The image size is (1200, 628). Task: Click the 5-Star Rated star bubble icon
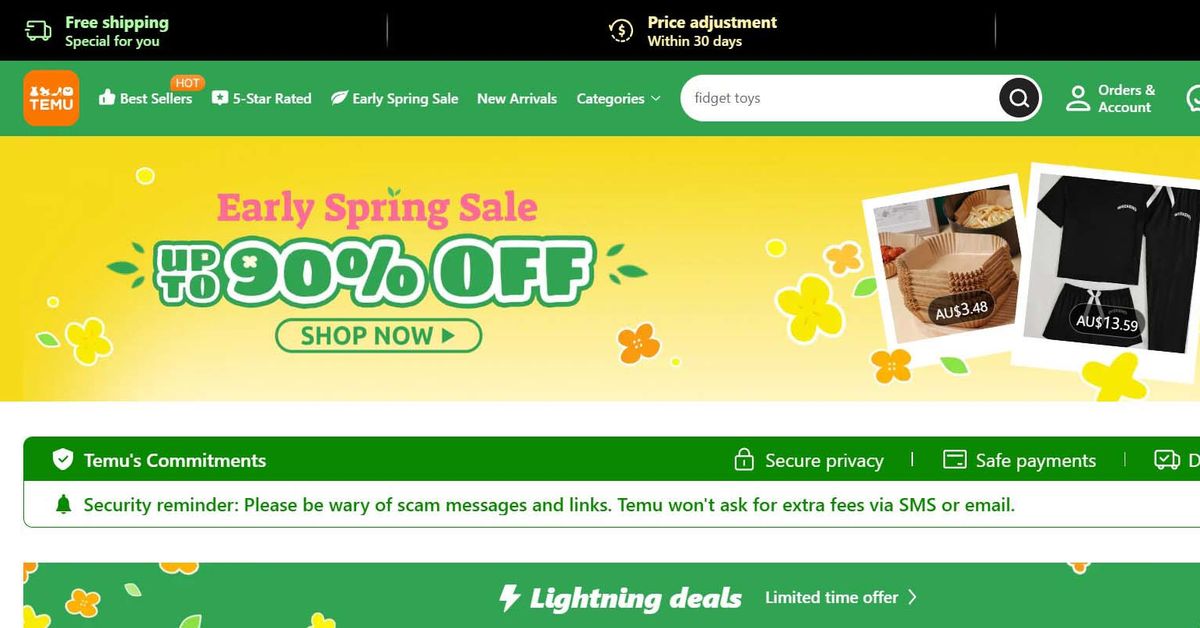(220, 98)
